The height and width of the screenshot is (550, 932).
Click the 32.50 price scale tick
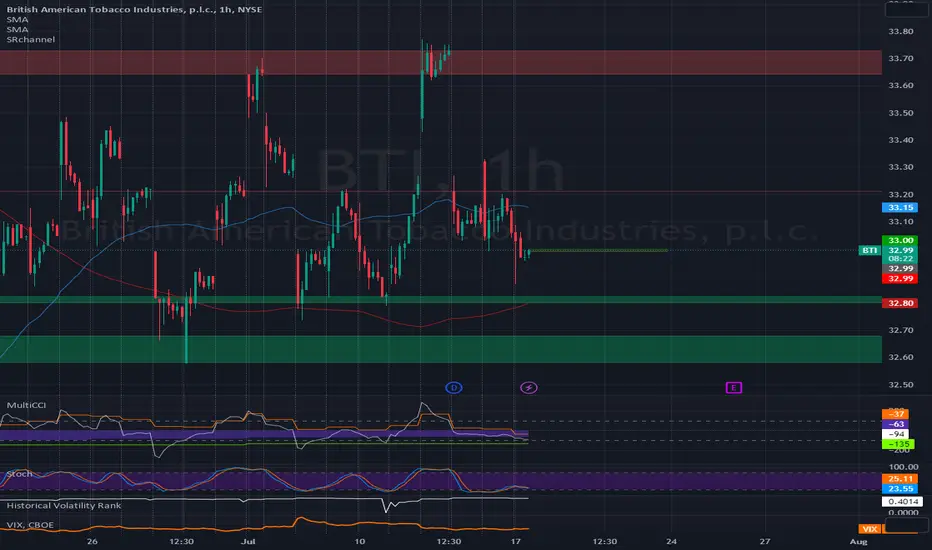coord(900,385)
